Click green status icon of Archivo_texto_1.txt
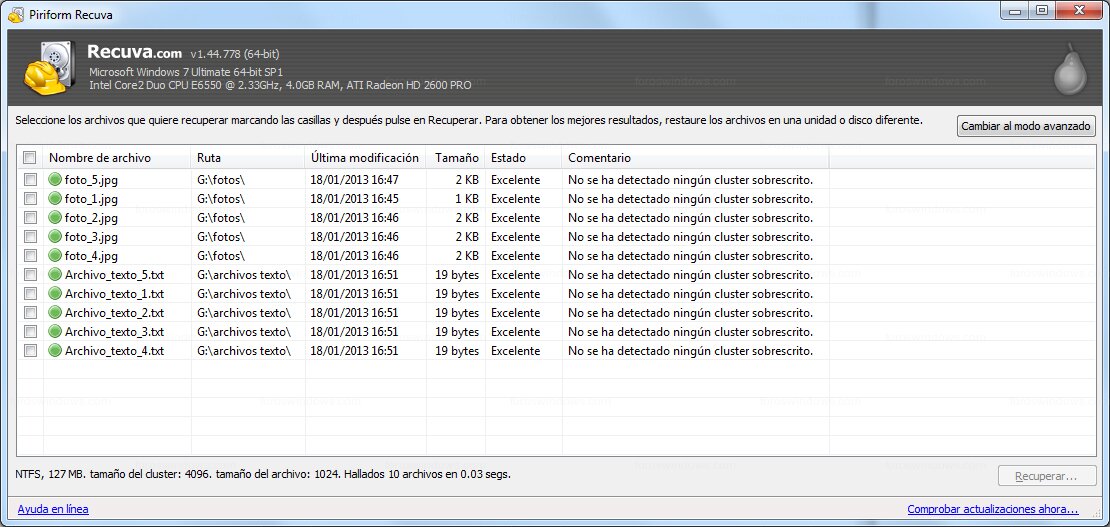The height and width of the screenshot is (527, 1110). click(55, 294)
